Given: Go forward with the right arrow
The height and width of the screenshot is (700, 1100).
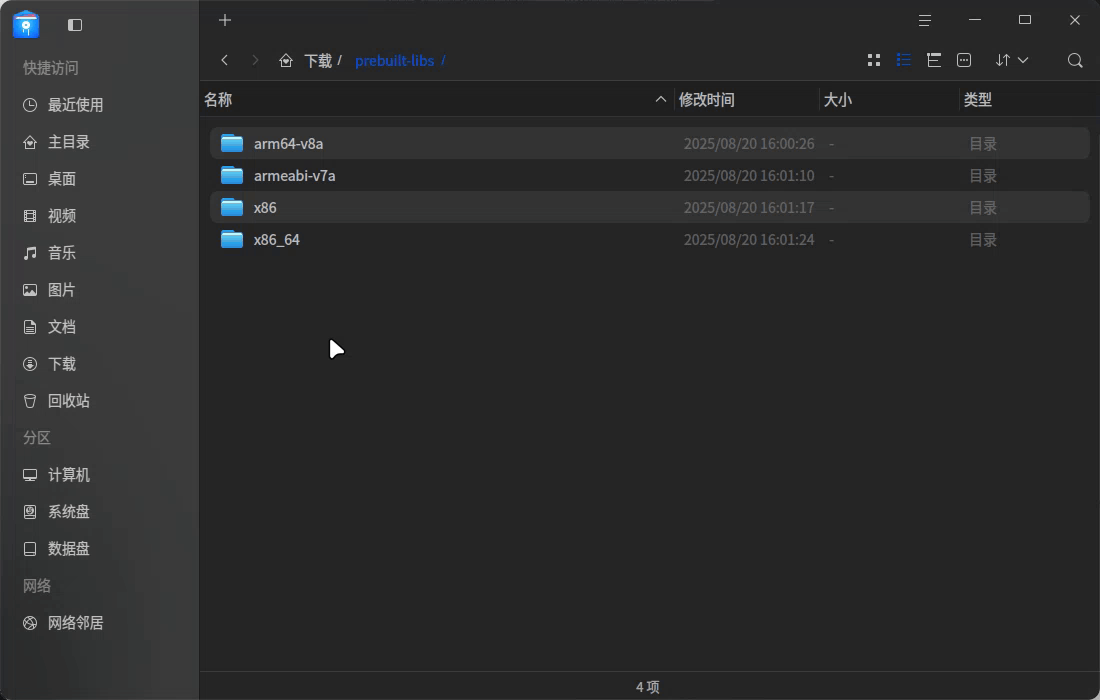Looking at the screenshot, I should [255, 60].
